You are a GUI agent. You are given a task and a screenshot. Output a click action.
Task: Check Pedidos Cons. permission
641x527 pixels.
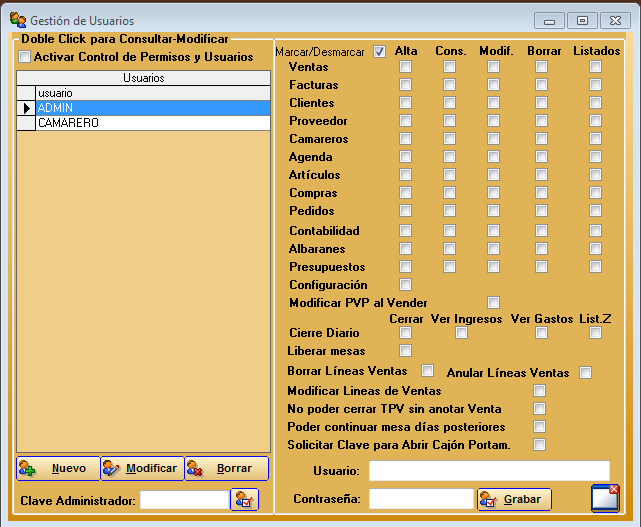coord(449,211)
